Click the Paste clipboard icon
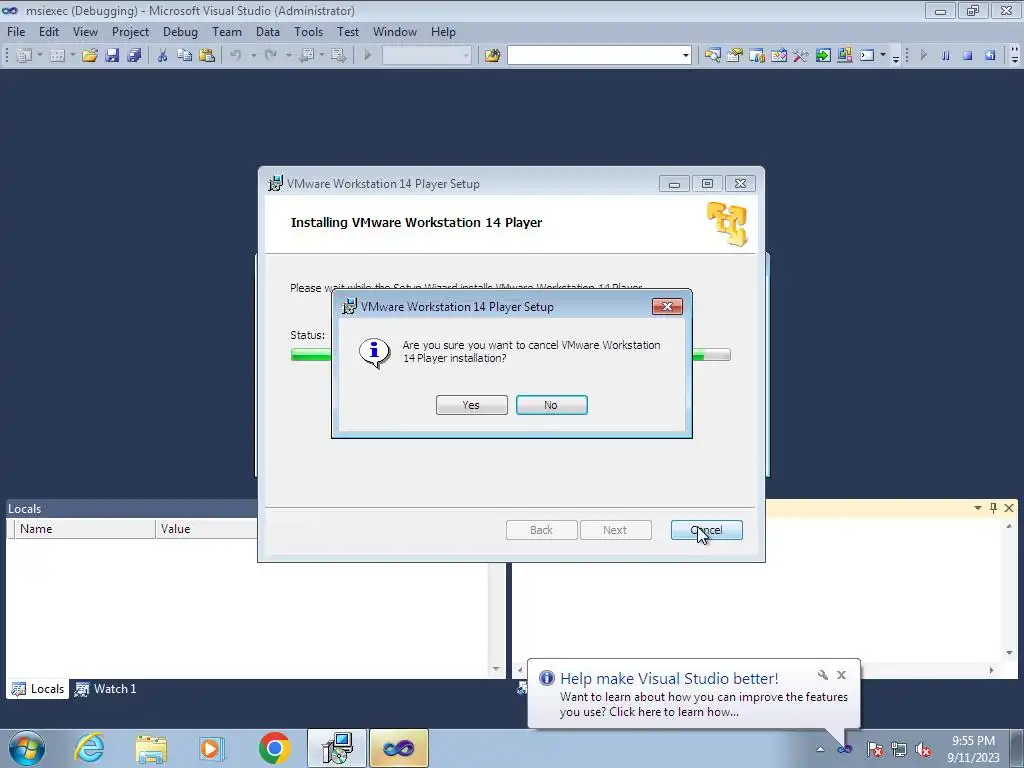The width and height of the screenshot is (1024, 768). click(207, 56)
